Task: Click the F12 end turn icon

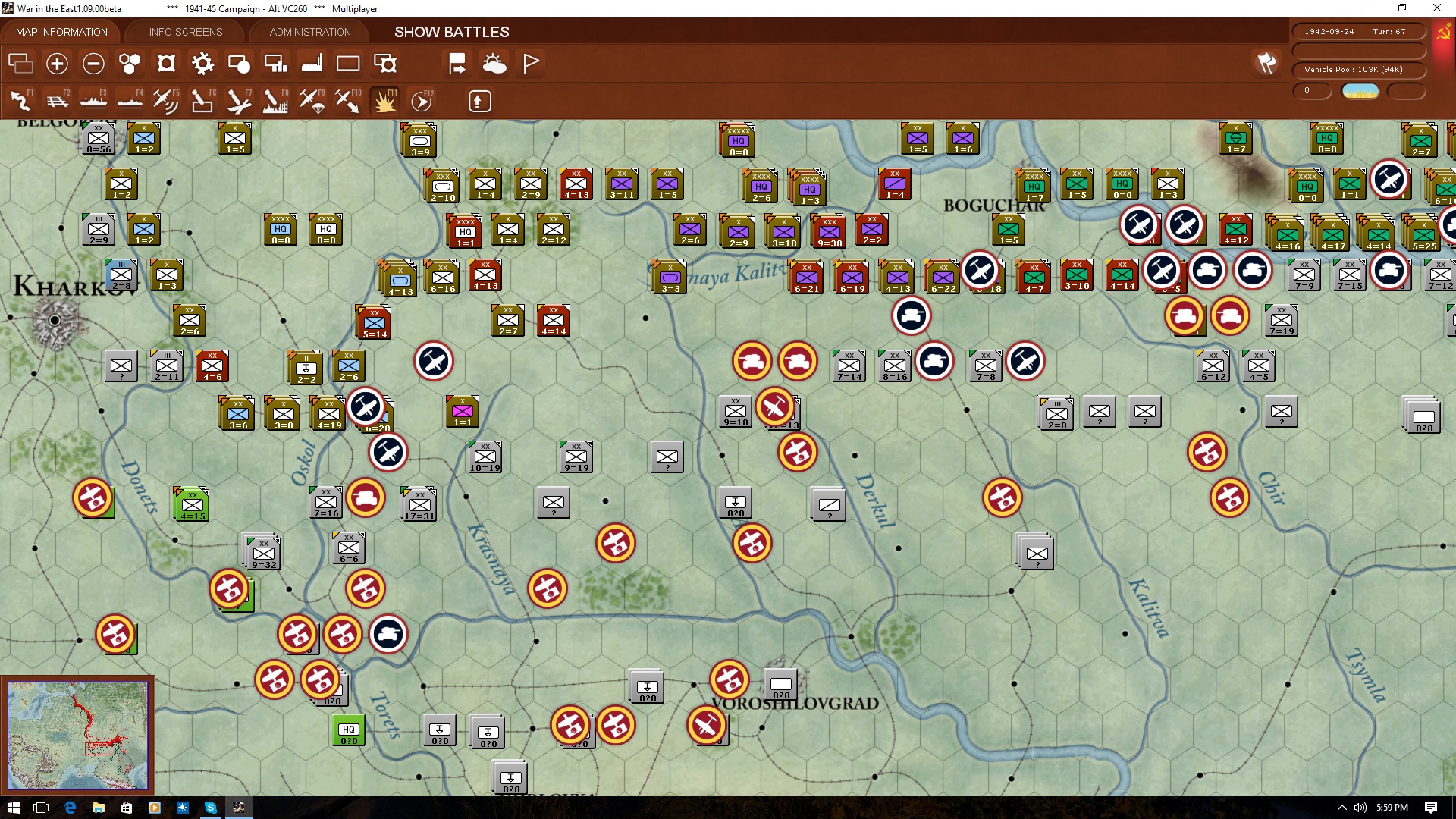Action: [x=422, y=101]
